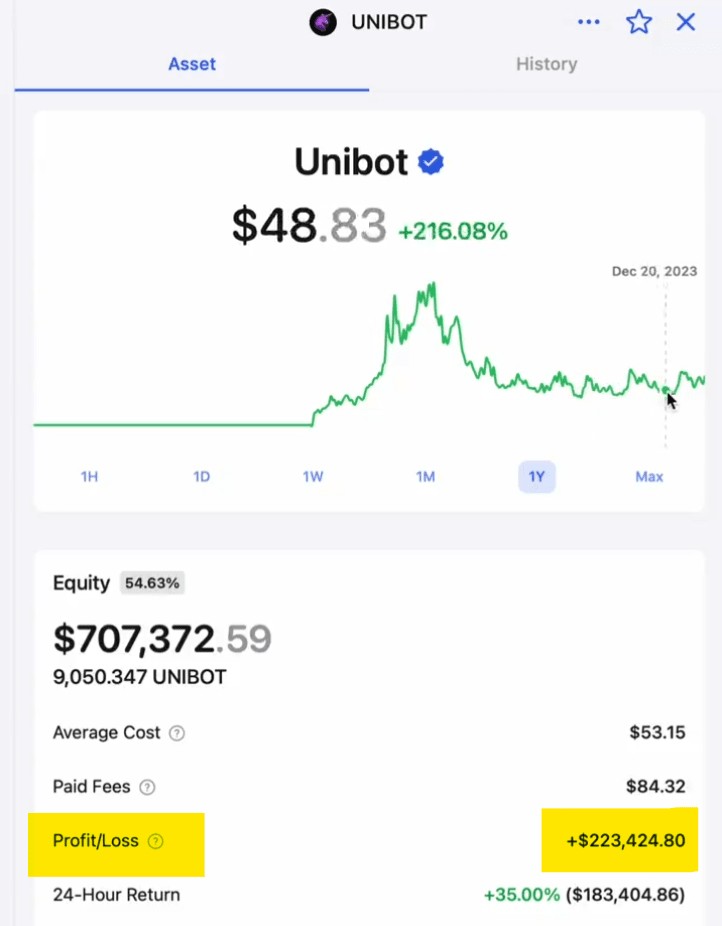Screen dimensions: 722x926
Task: Click the Average Cost help icon
Action: click(x=177, y=733)
